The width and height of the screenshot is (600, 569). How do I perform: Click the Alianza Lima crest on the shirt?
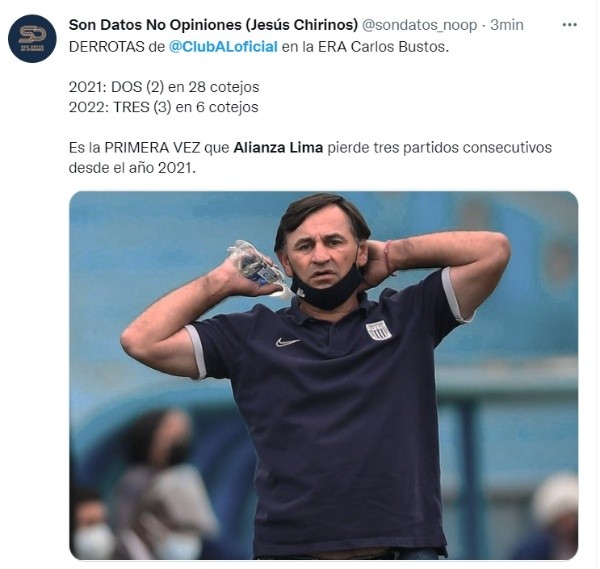point(378,331)
